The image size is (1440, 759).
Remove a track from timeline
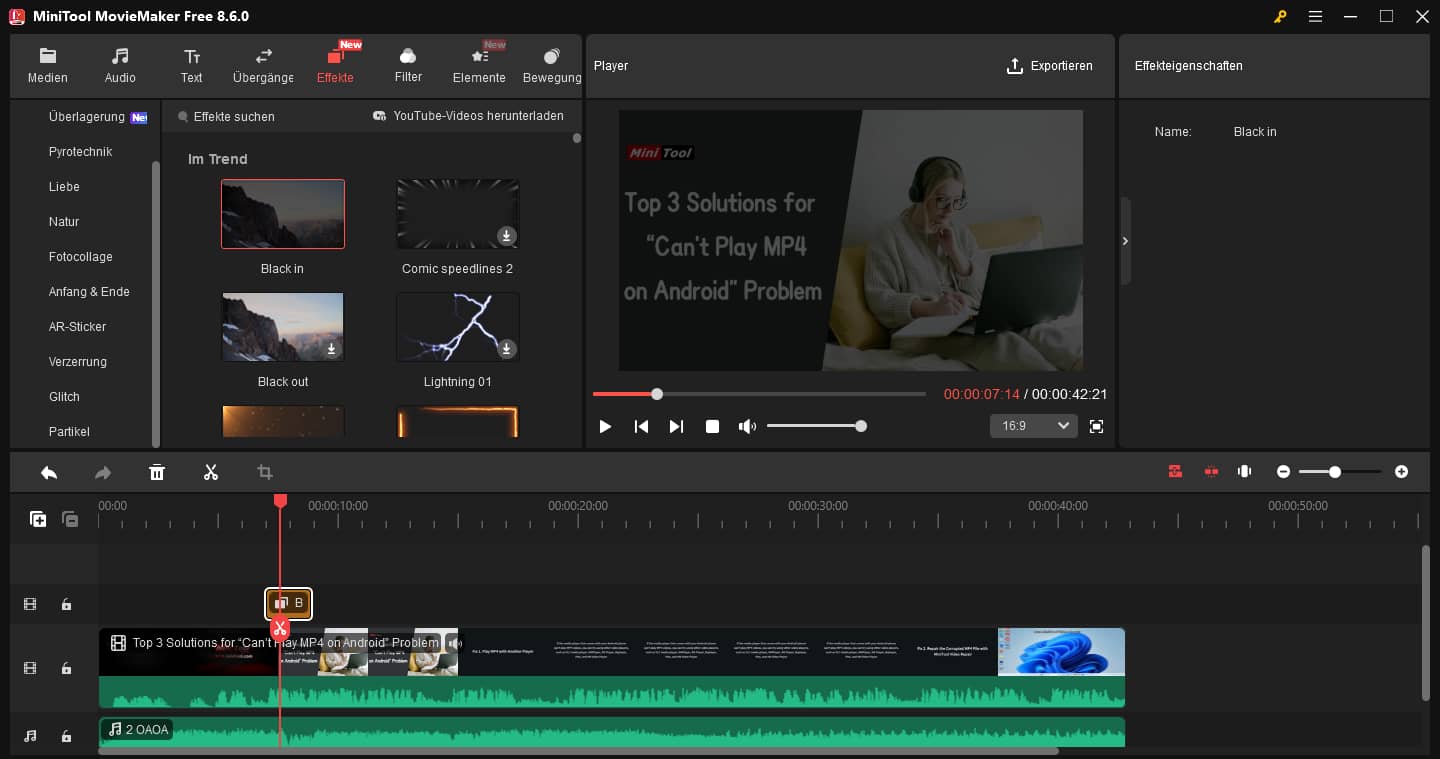(70, 519)
